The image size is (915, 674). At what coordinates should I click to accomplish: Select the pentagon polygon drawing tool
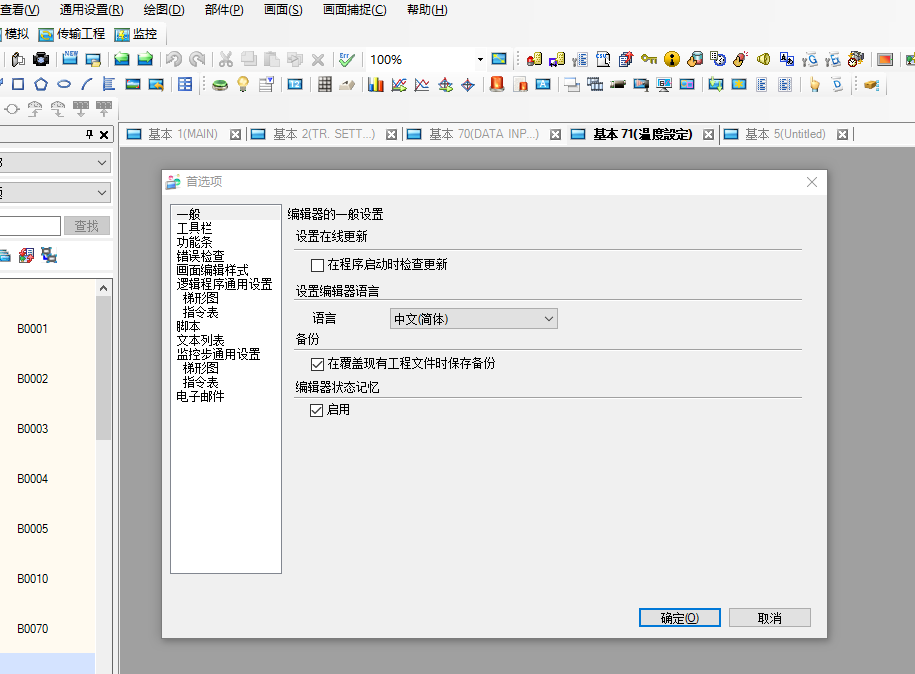tap(41, 85)
